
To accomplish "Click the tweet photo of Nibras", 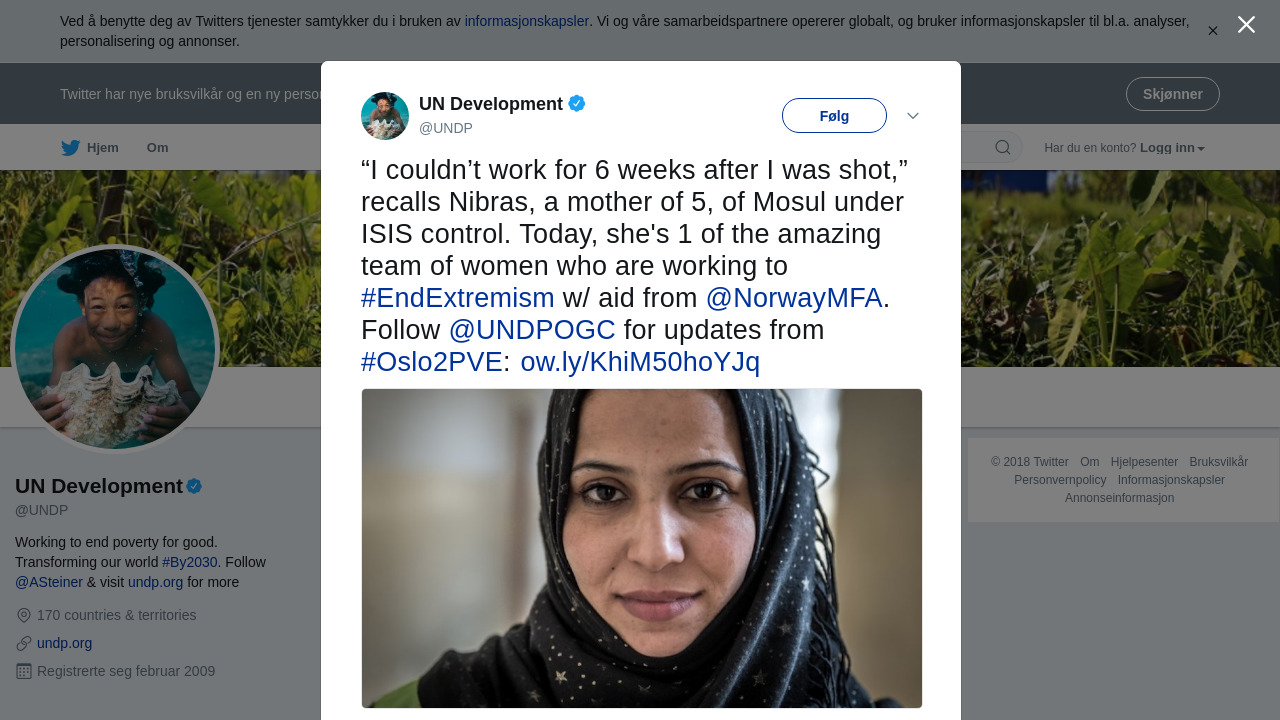I will [x=642, y=548].
